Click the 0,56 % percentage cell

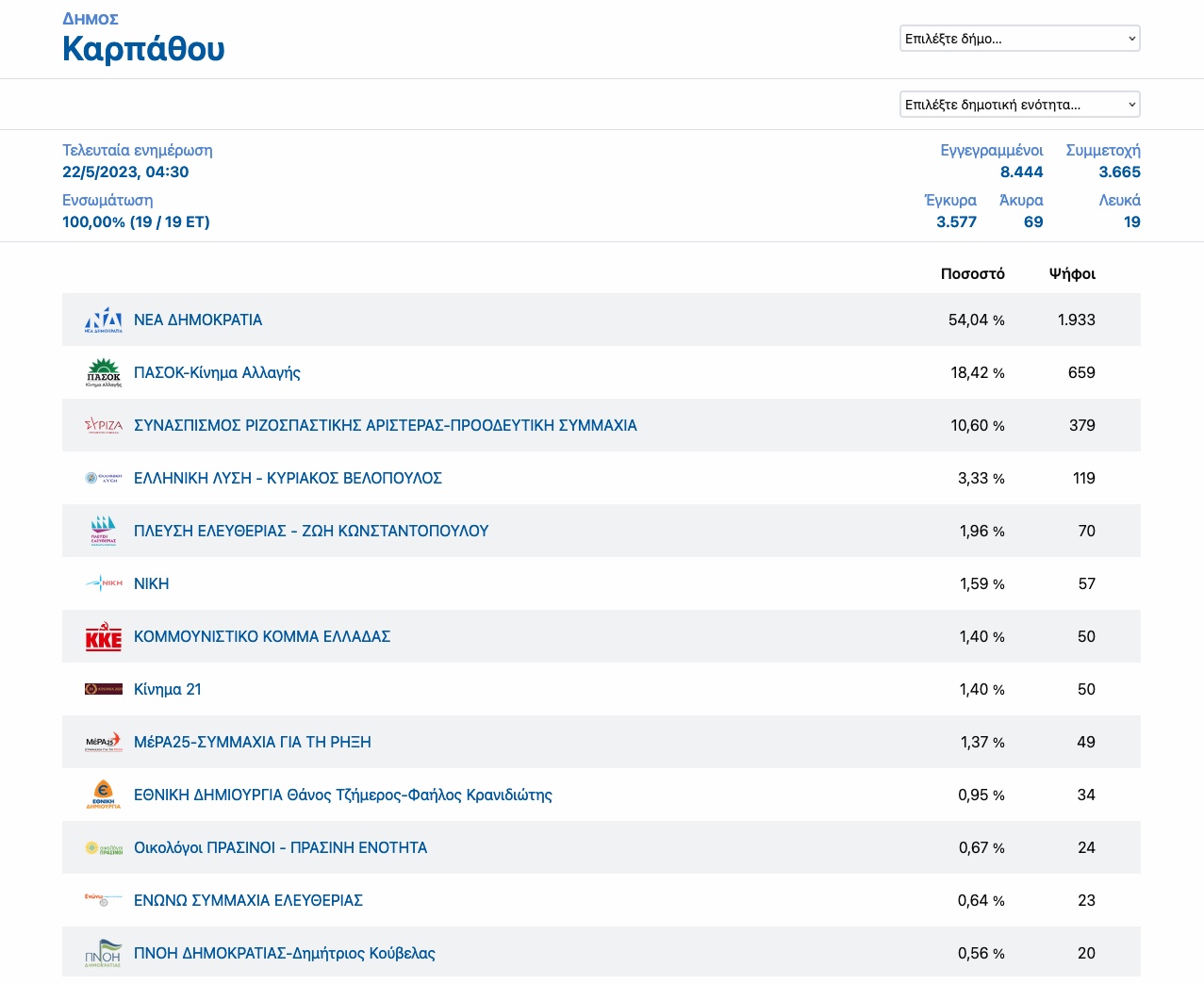tap(981, 953)
